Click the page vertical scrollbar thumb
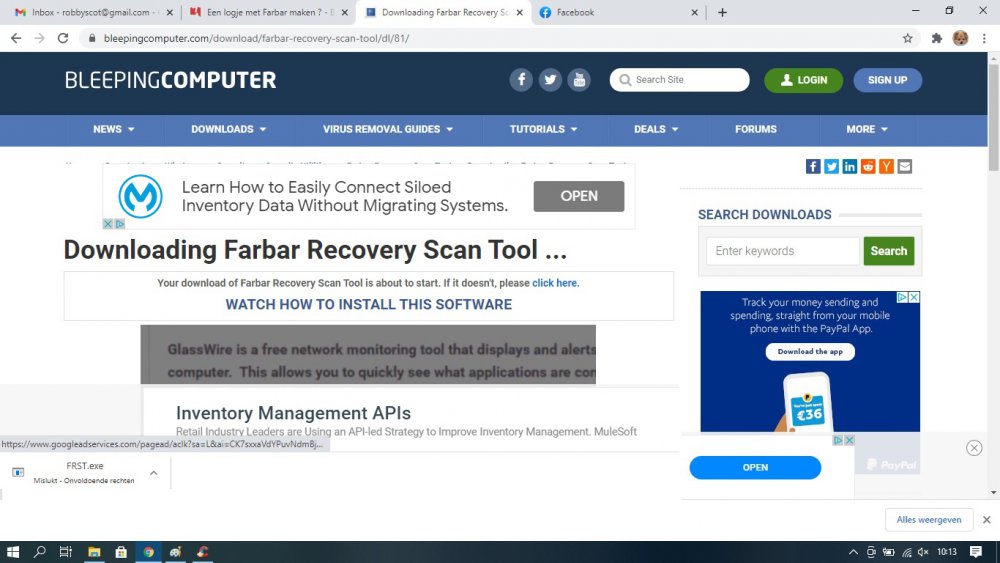This screenshot has height=563, width=1000. point(993,118)
